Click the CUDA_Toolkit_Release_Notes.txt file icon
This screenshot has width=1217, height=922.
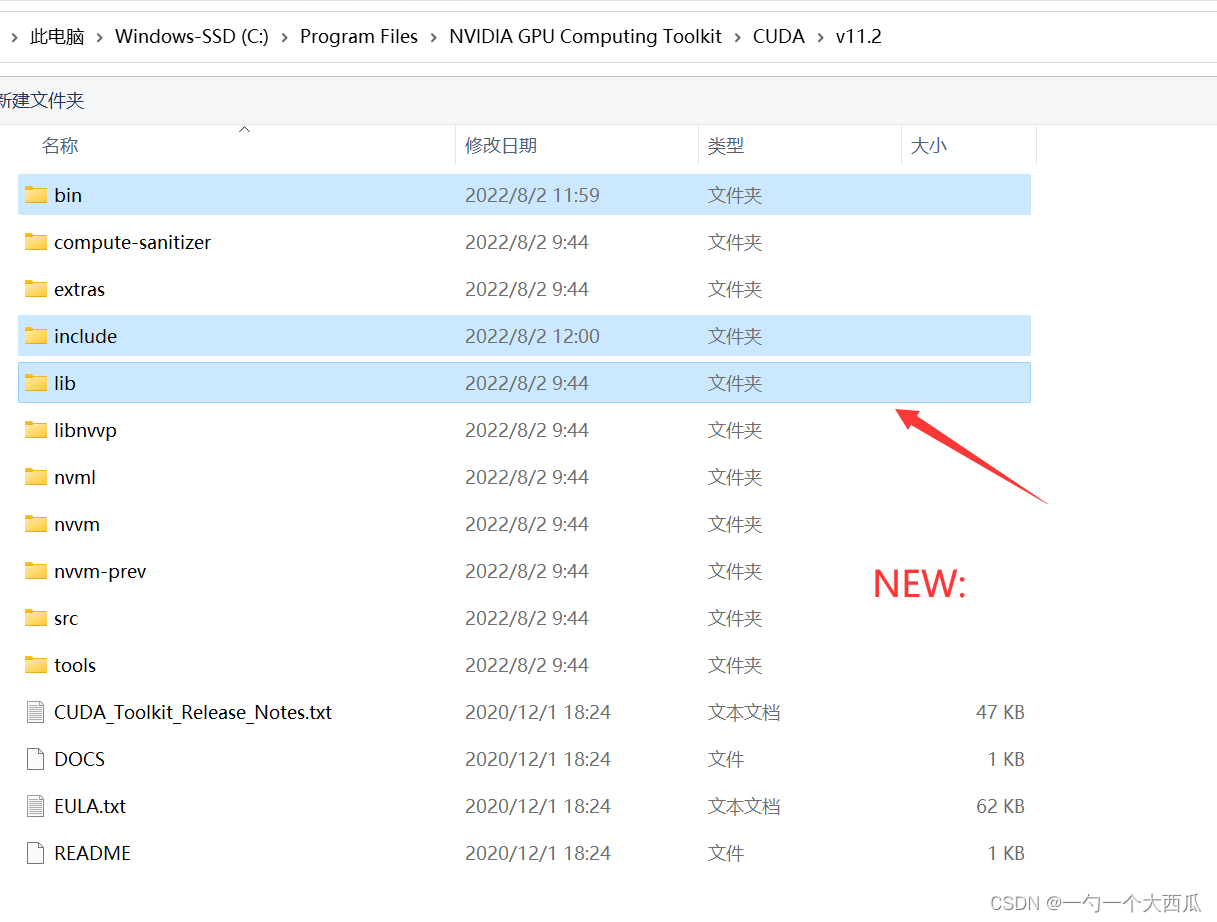click(x=36, y=712)
